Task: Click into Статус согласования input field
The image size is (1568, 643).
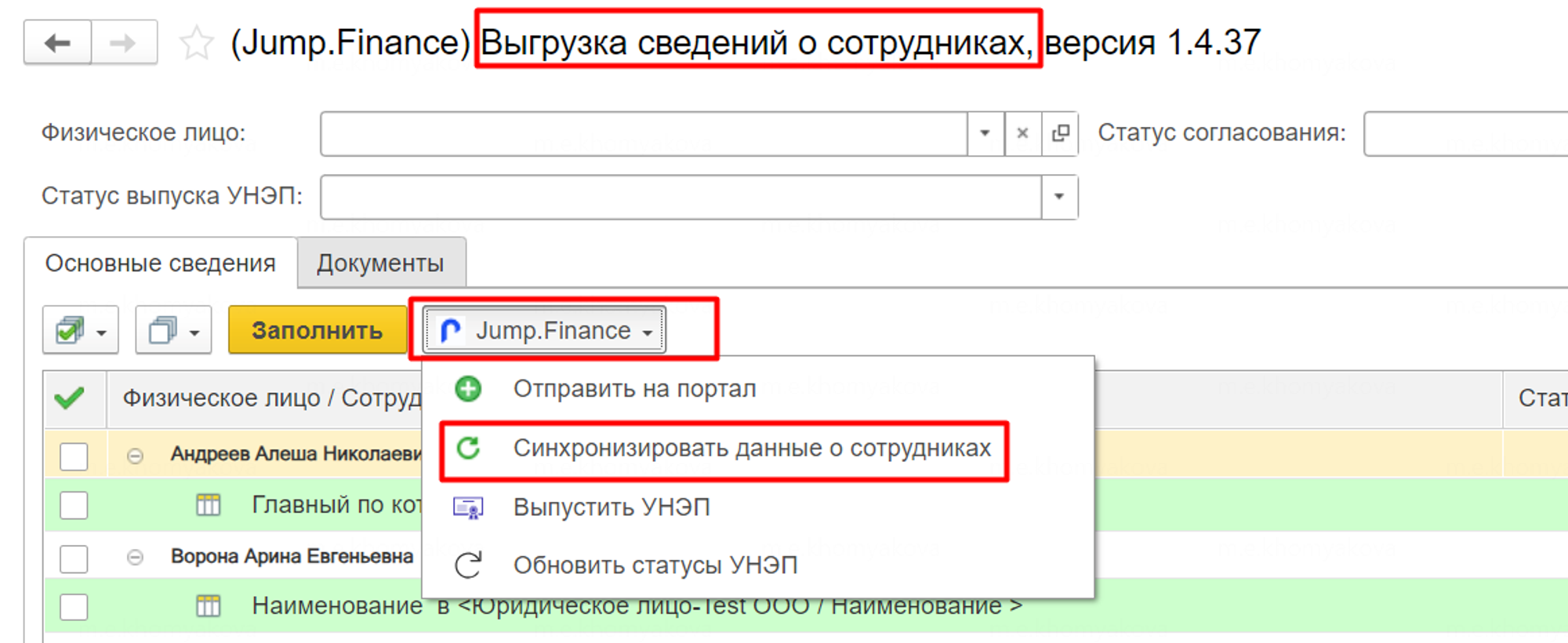Action: click(x=1465, y=133)
